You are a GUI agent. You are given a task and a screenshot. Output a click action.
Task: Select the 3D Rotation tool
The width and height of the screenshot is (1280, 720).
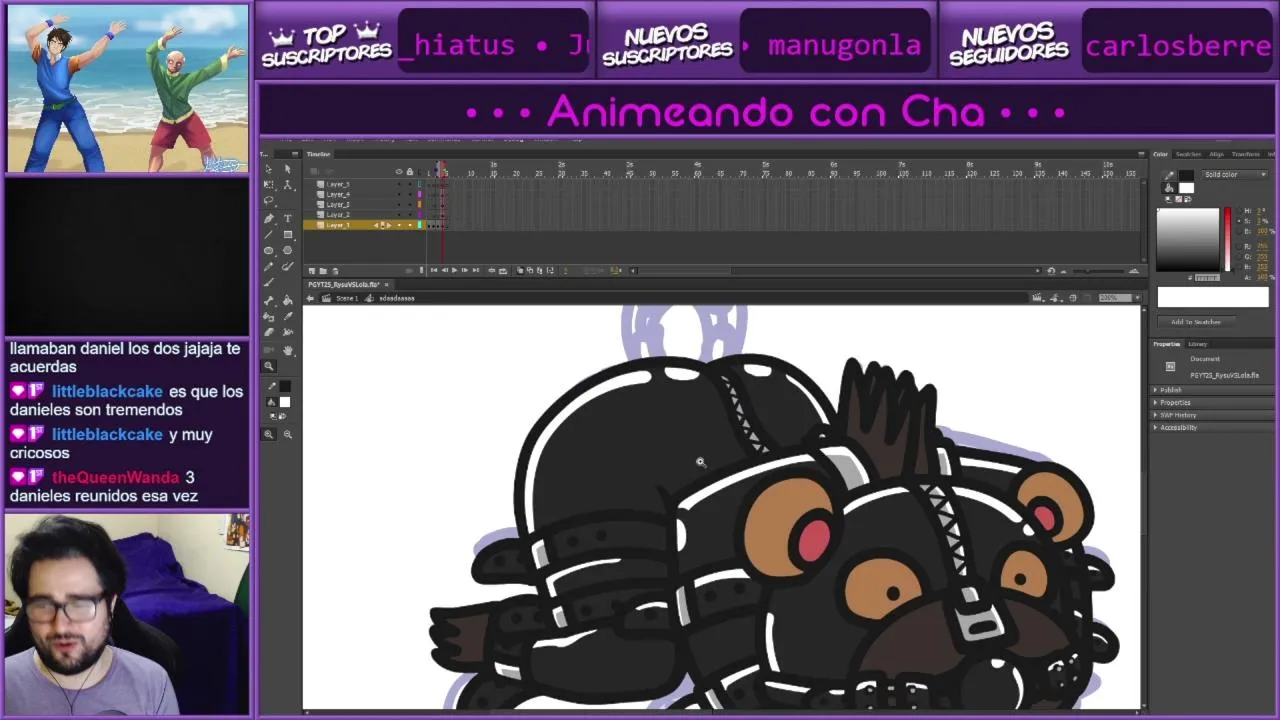(288, 184)
